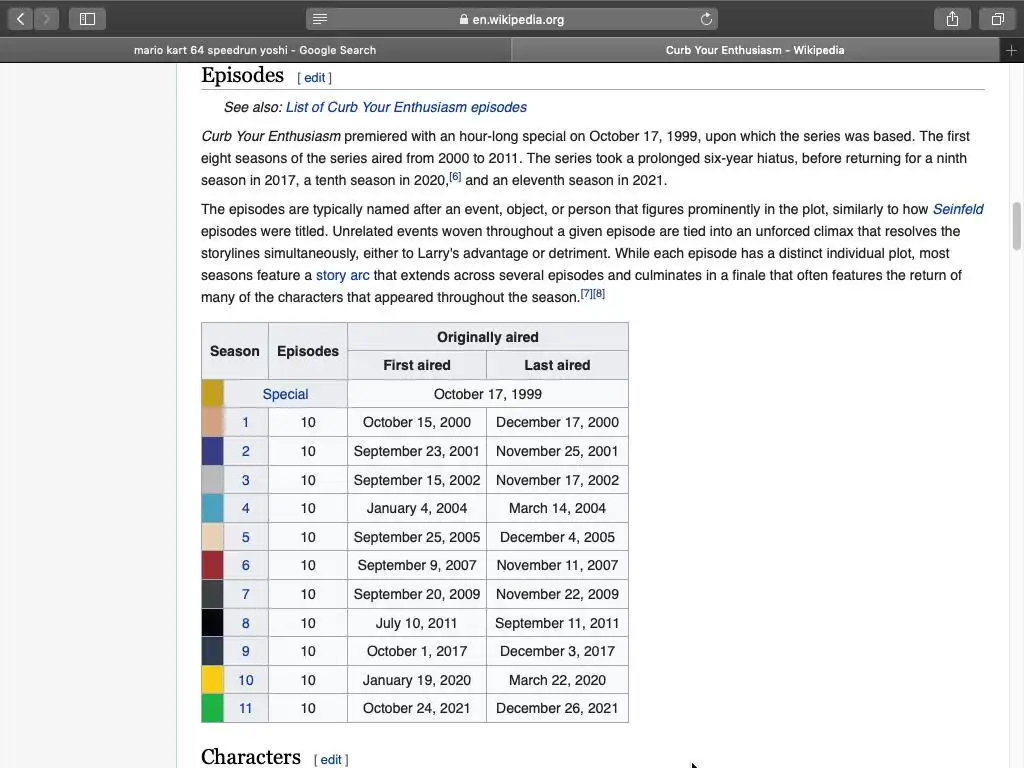
Task: Click the green Season 11 color swatch
Action: click(212, 709)
